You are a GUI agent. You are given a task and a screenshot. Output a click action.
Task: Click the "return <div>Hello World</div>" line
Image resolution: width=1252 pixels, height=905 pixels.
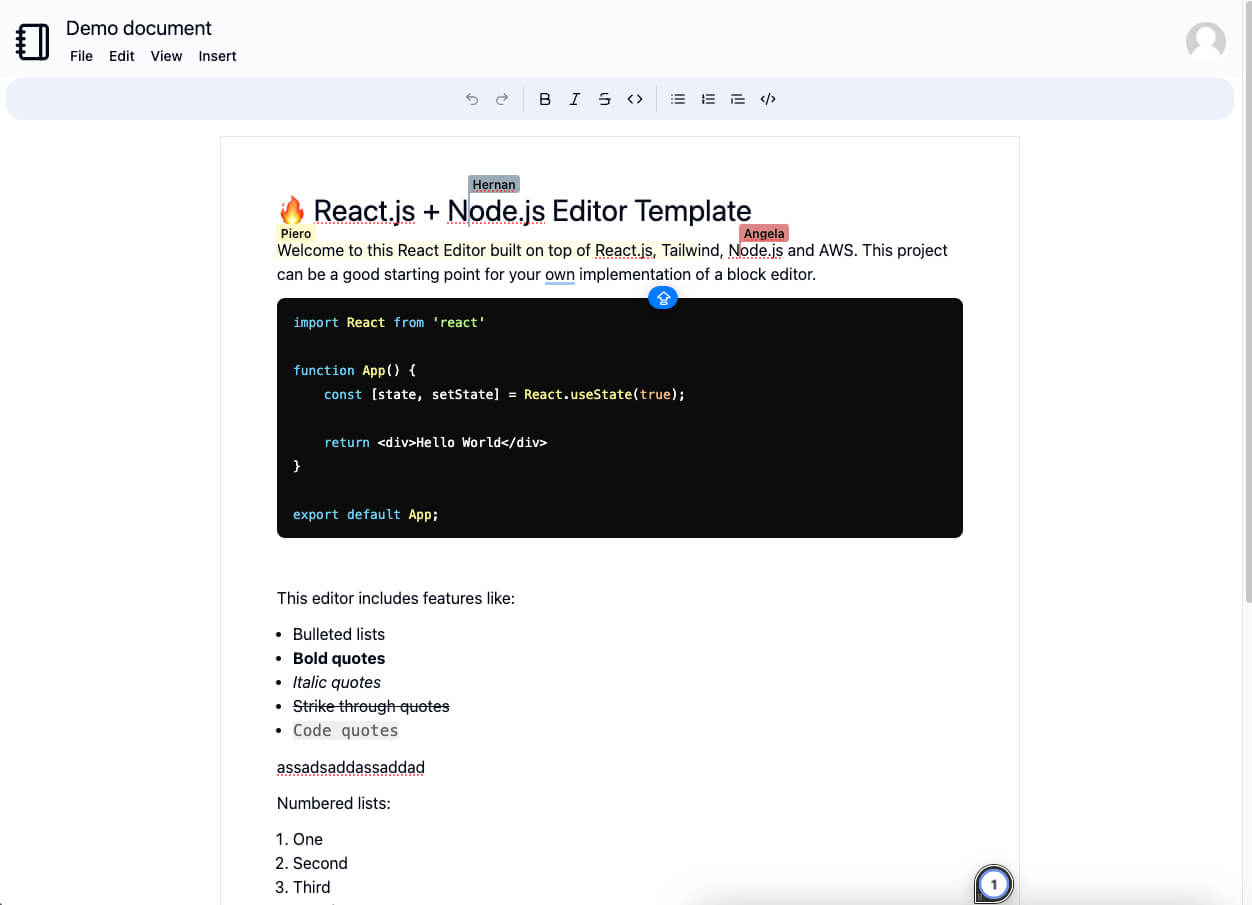(x=436, y=442)
